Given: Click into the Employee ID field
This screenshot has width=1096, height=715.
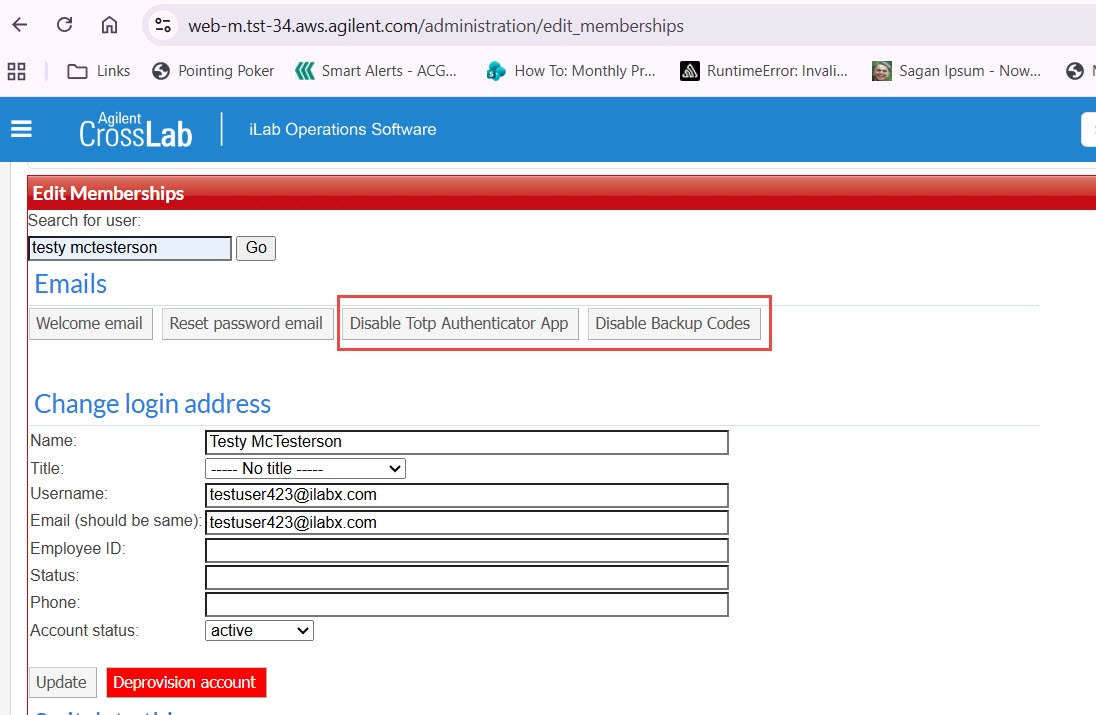Looking at the screenshot, I should [466, 550].
